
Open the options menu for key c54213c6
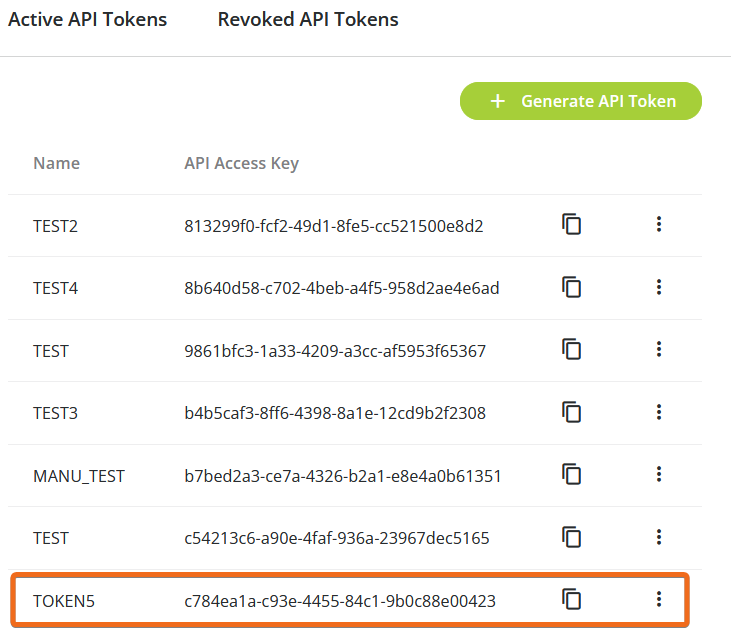pyautogui.click(x=659, y=537)
